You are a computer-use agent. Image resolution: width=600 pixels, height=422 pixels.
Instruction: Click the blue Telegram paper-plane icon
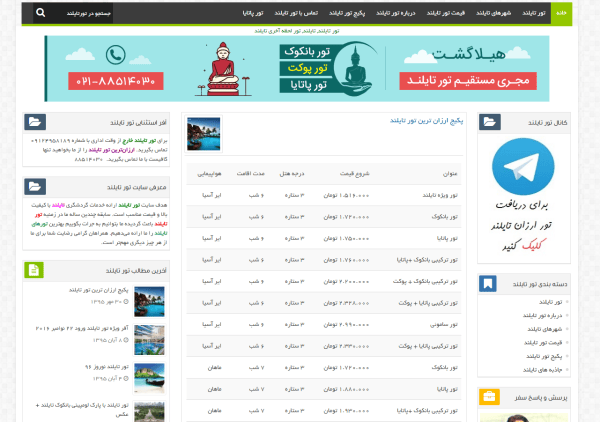[523, 167]
